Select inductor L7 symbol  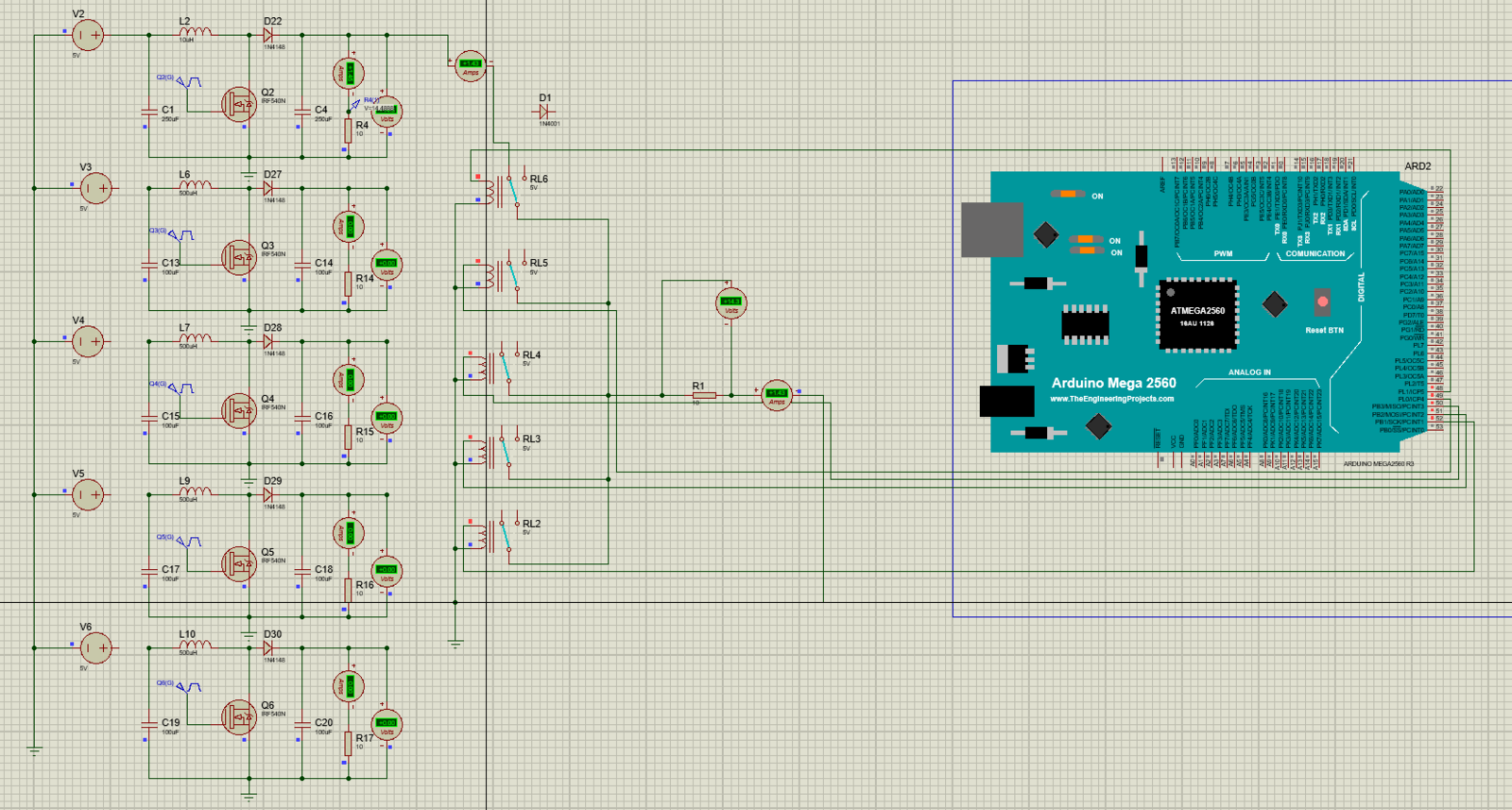click(196, 338)
